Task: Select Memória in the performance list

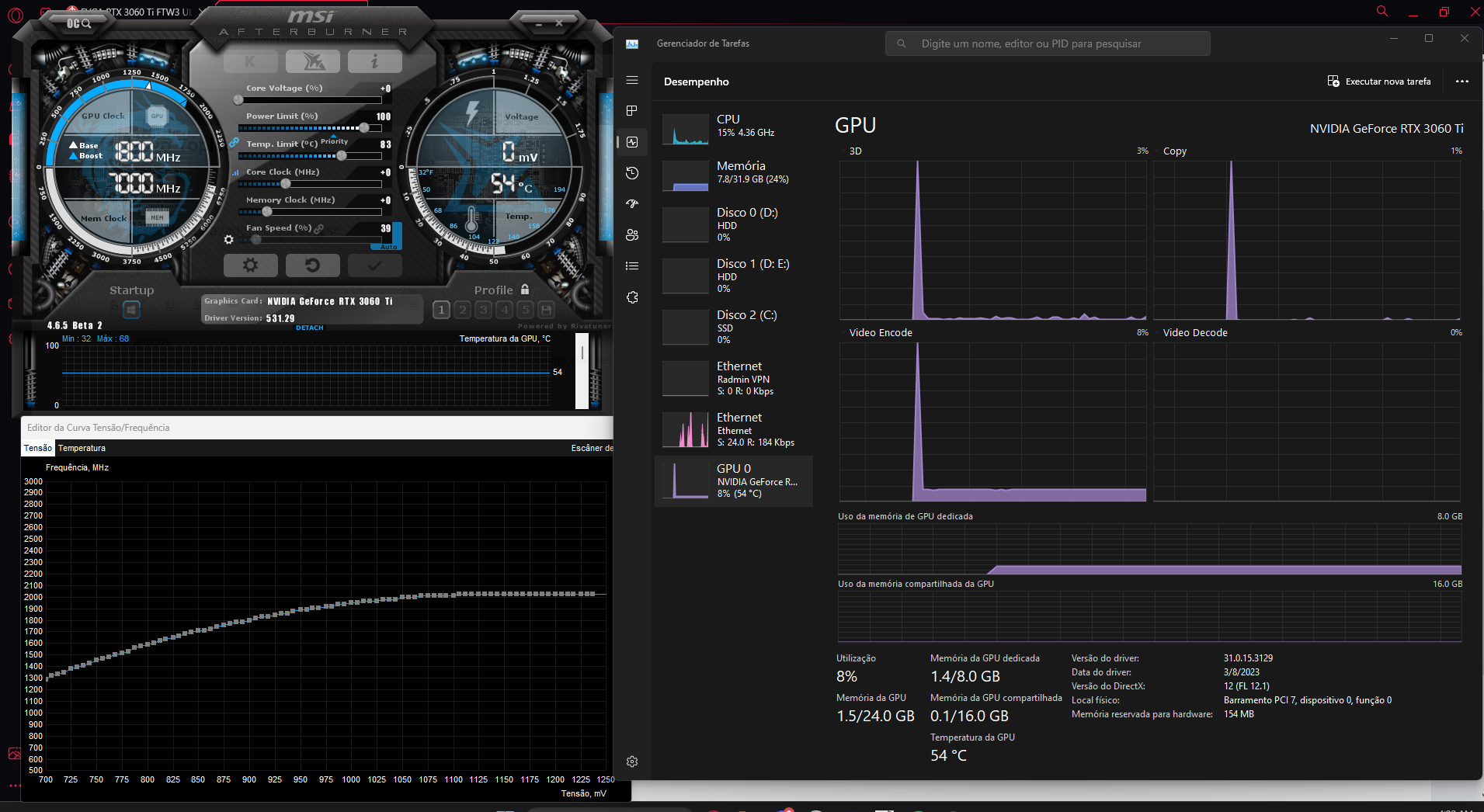Action: tap(734, 175)
